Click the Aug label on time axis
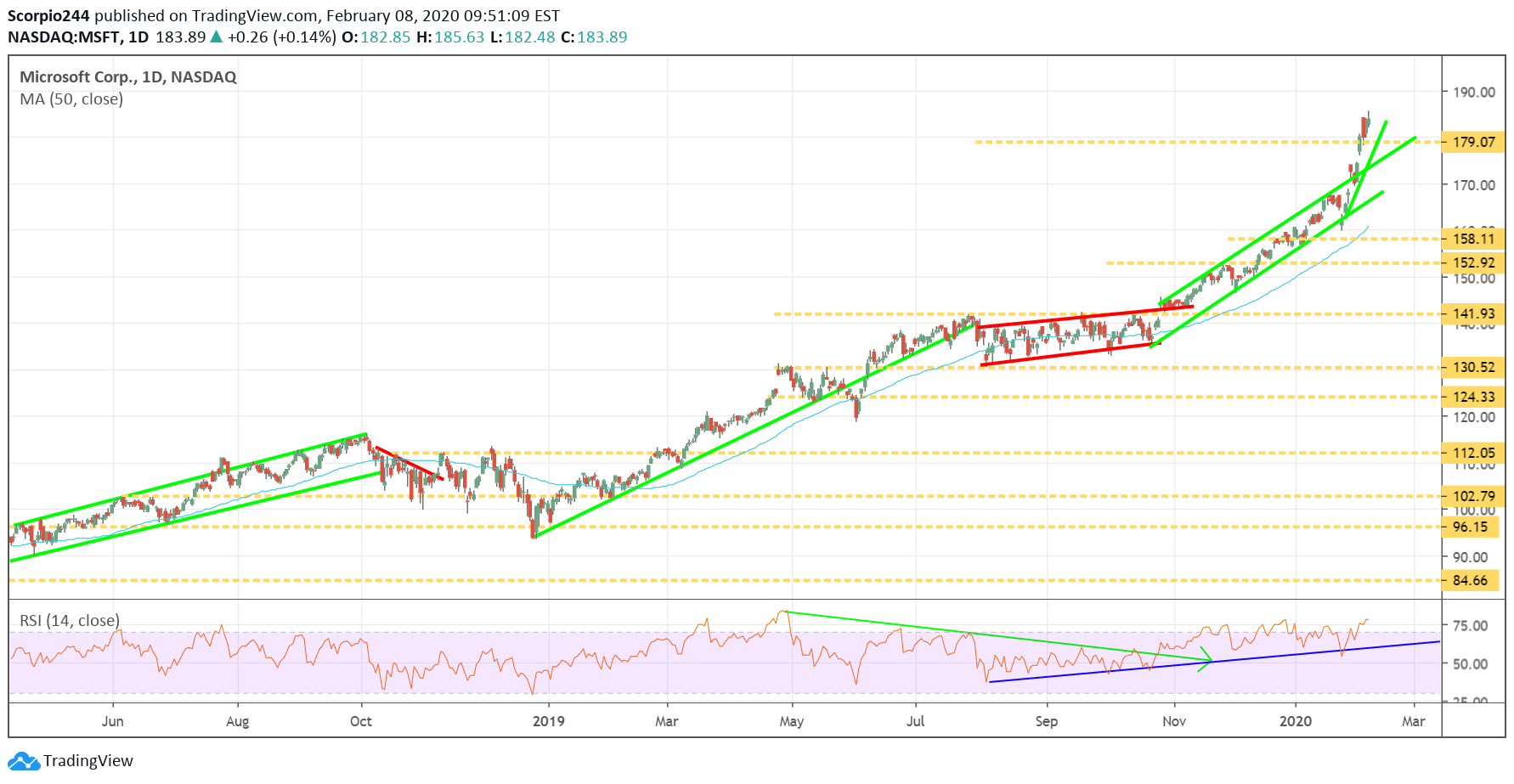This screenshot has height=784, width=1514. coord(238,721)
